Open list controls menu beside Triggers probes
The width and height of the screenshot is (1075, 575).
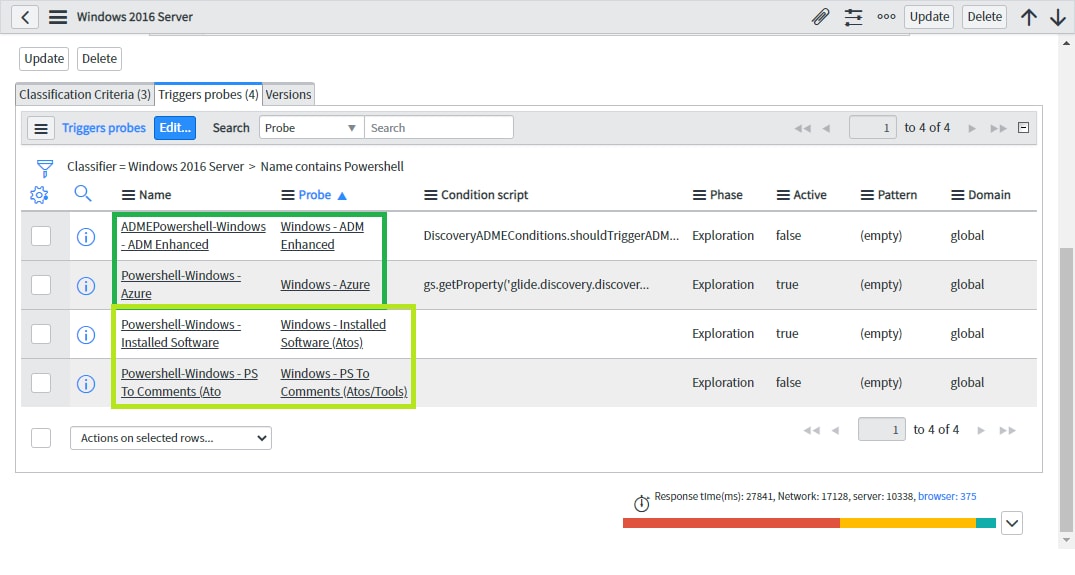pyautogui.click(x=41, y=128)
